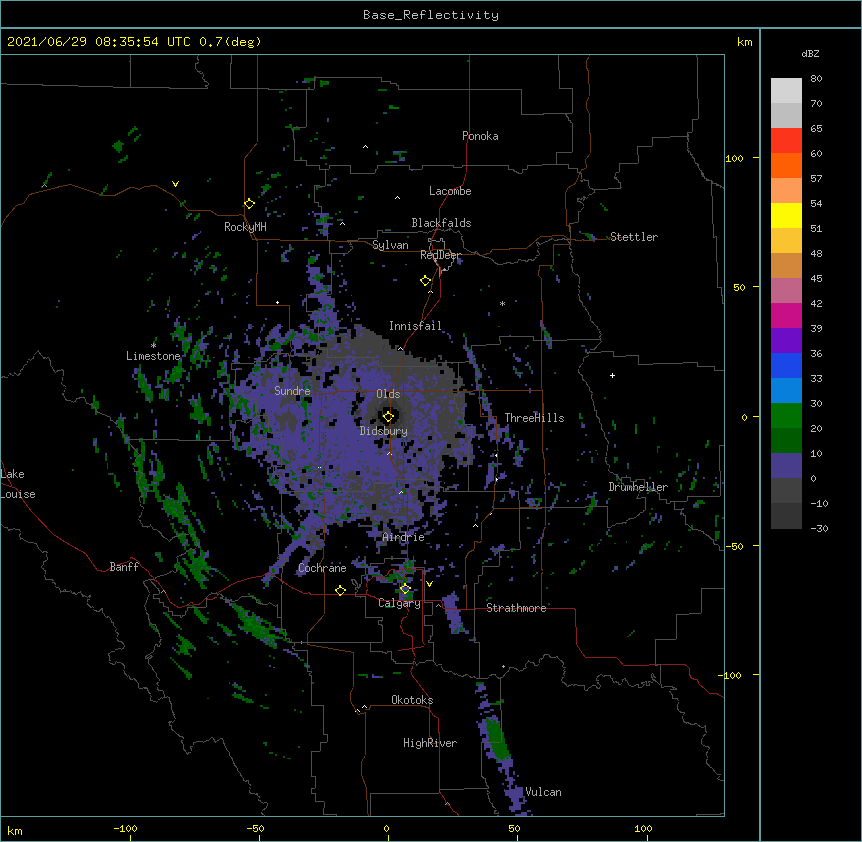The width and height of the screenshot is (862, 842).
Task: Click the Drumheller label
Action: click(x=638, y=487)
